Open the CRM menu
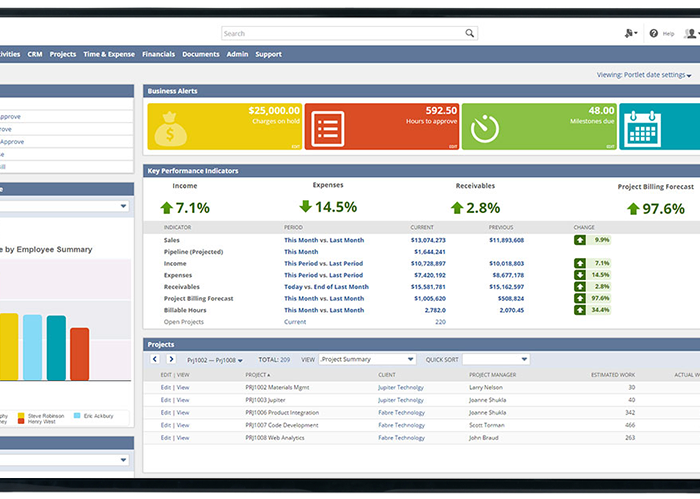Viewport: 700px width, 499px height. [35, 54]
